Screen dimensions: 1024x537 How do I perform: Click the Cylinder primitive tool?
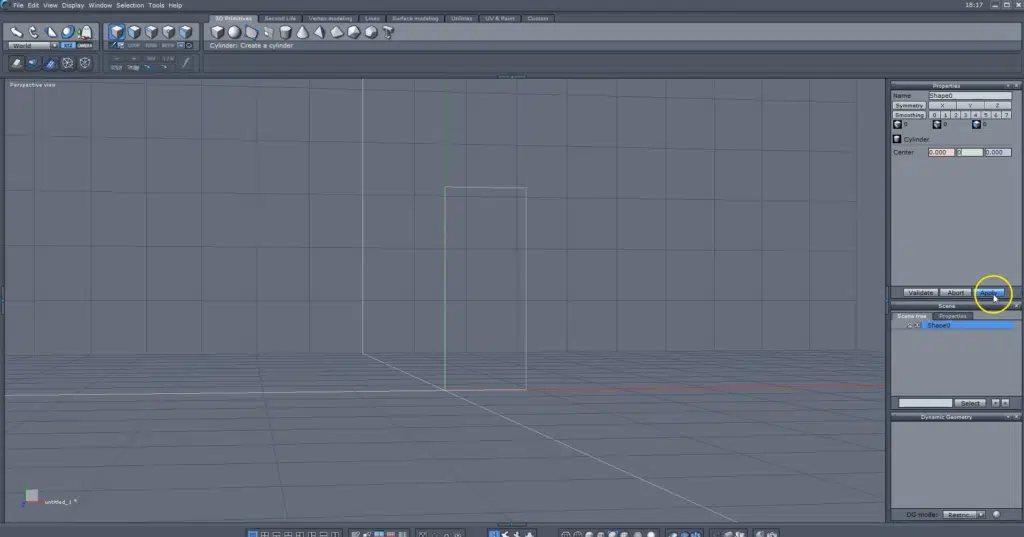click(286, 32)
